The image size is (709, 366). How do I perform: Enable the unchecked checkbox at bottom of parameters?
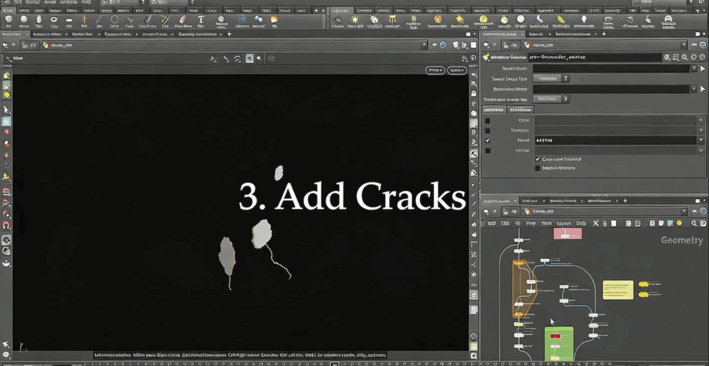coord(538,168)
